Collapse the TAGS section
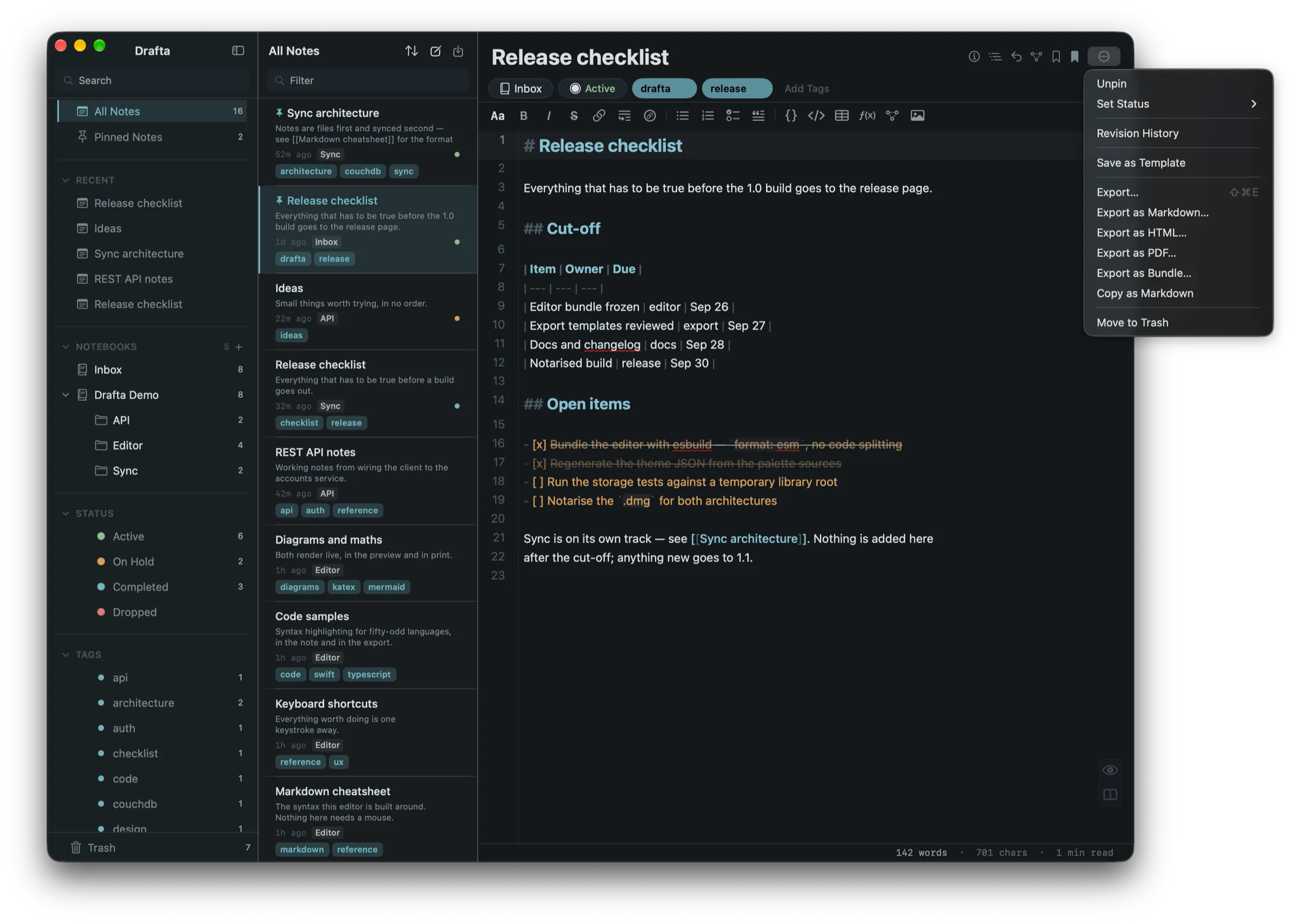The height and width of the screenshot is (924, 1293). pyautogui.click(x=65, y=654)
